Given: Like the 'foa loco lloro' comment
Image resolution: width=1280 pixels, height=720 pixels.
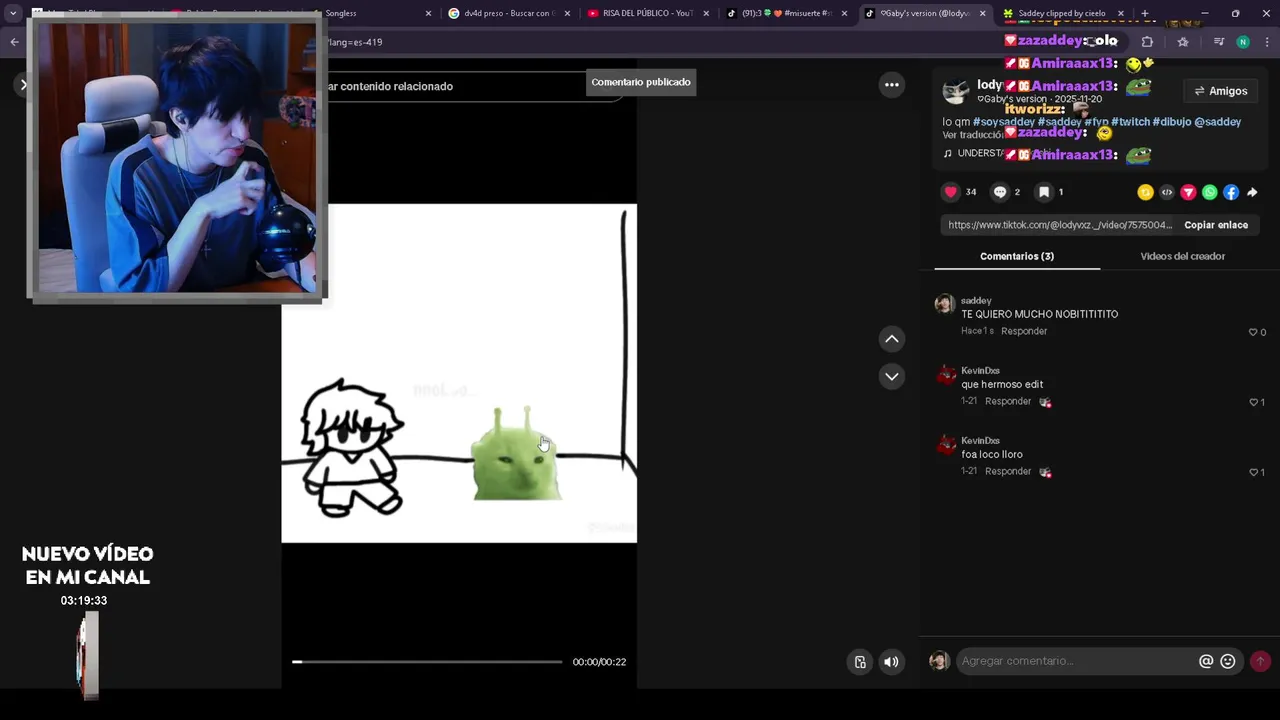Looking at the screenshot, I should (x=1253, y=472).
